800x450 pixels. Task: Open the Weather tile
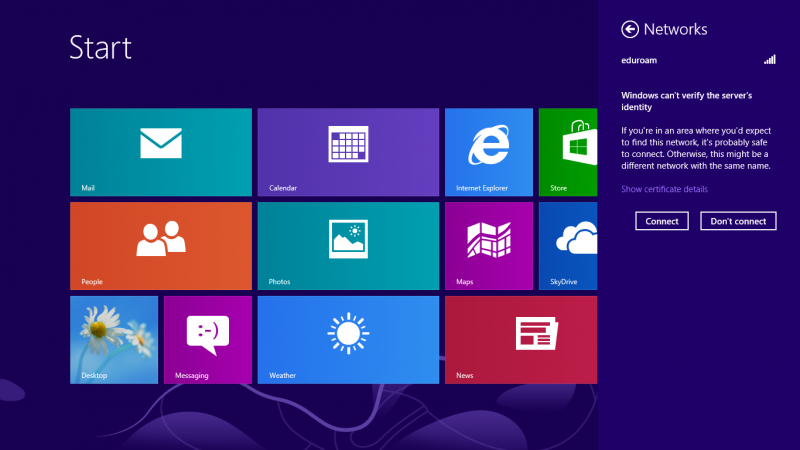tap(348, 339)
